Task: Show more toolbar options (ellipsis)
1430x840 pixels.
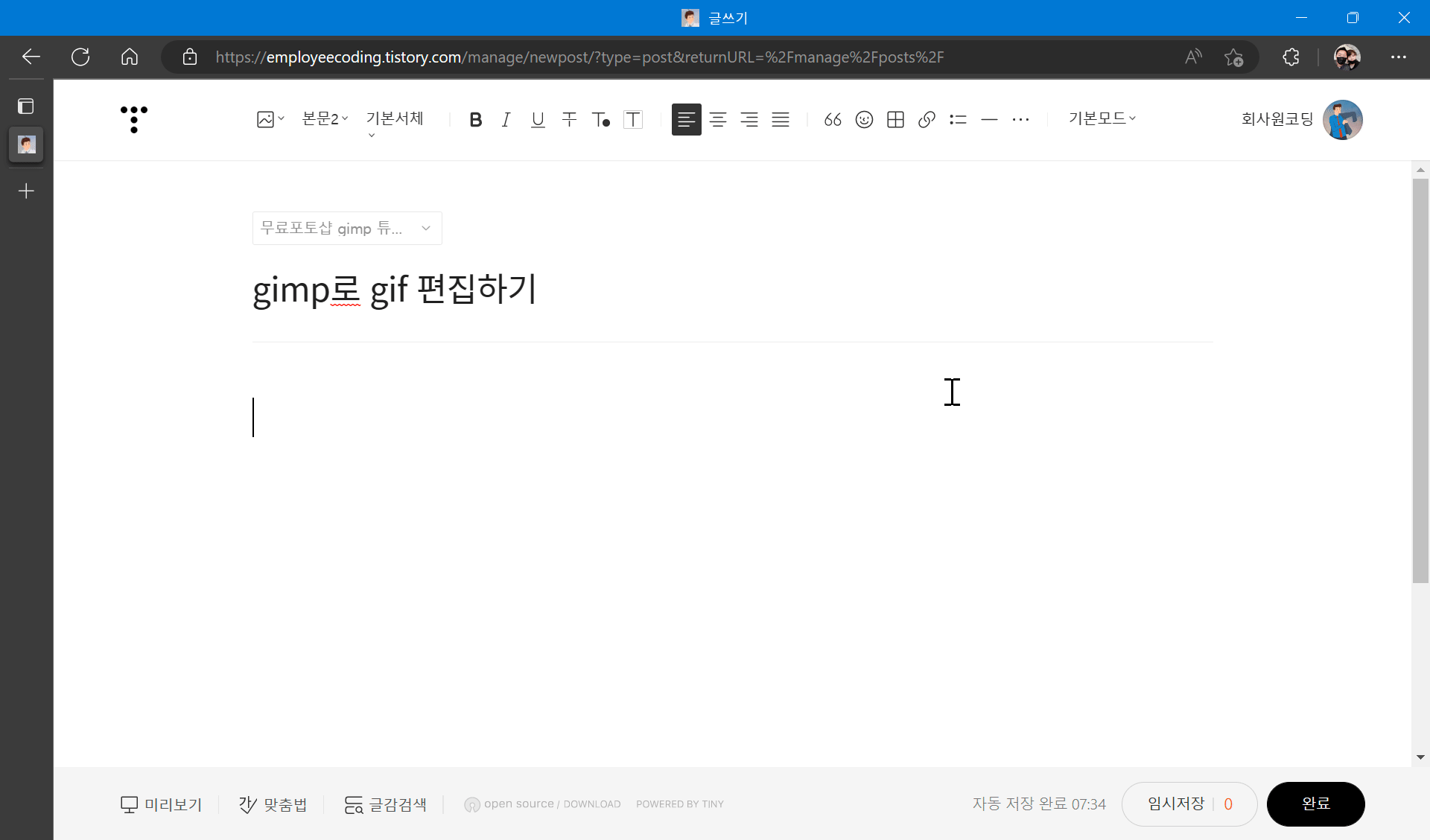Action: pyautogui.click(x=1020, y=119)
